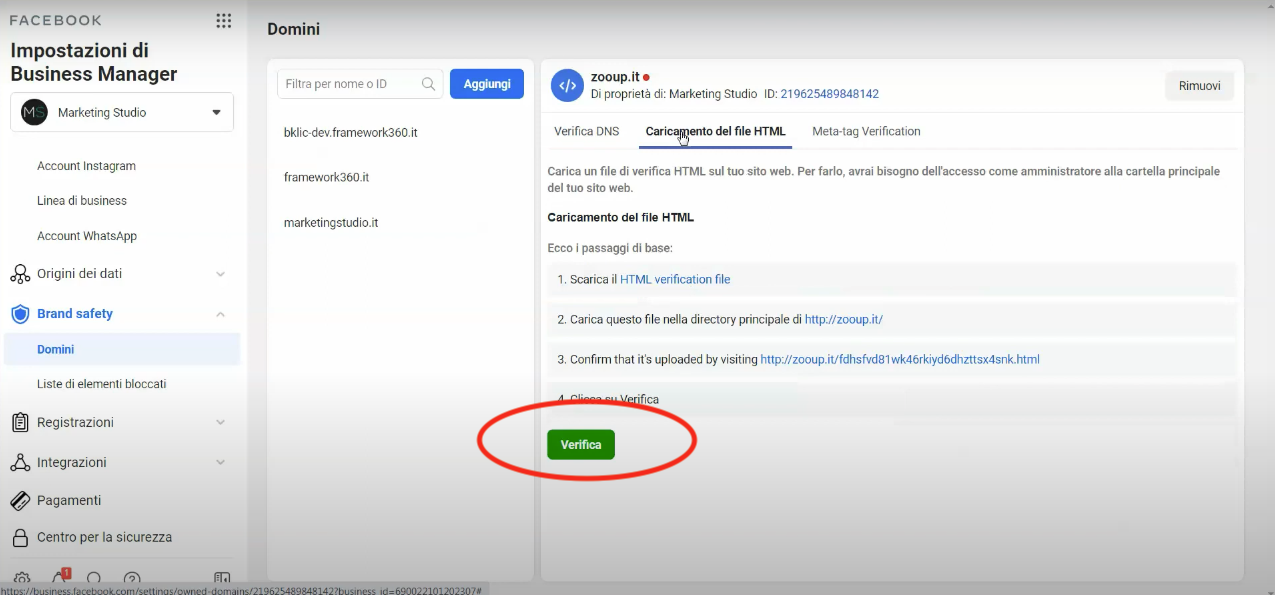The width and height of the screenshot is (1275, 595).
Task: Click the Rimuovi button
Action: tap(1198, 85)
